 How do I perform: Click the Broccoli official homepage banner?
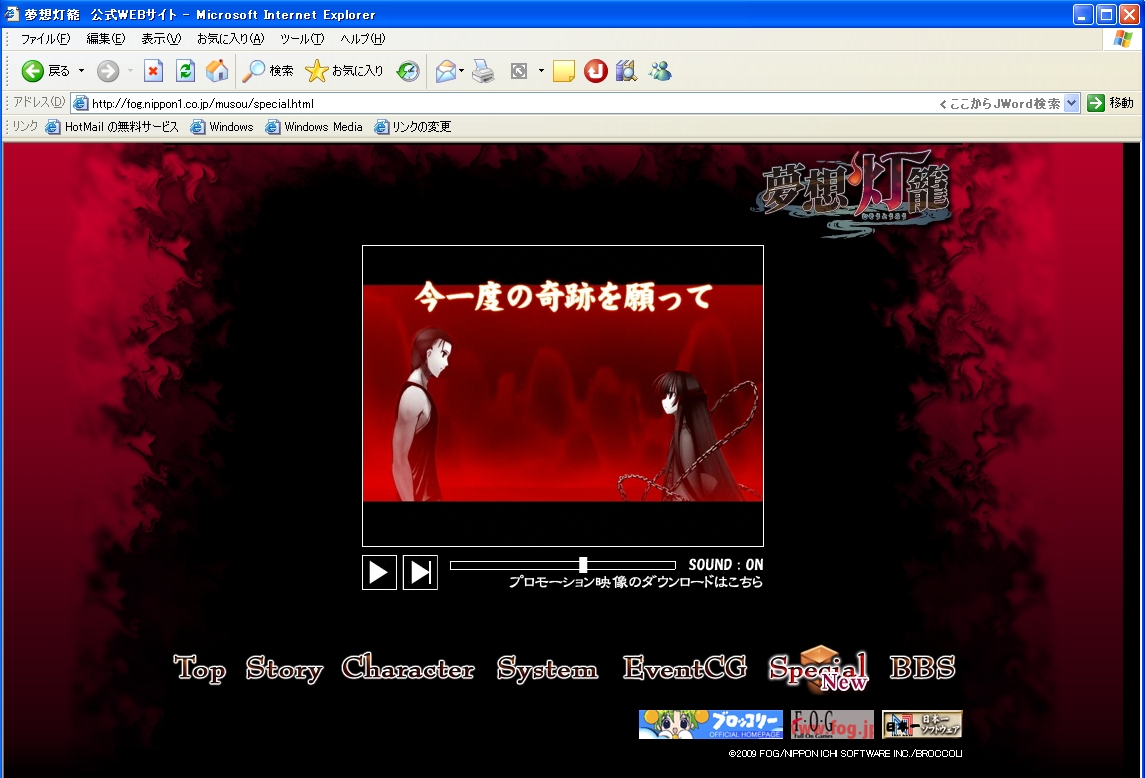coord(711,725)
